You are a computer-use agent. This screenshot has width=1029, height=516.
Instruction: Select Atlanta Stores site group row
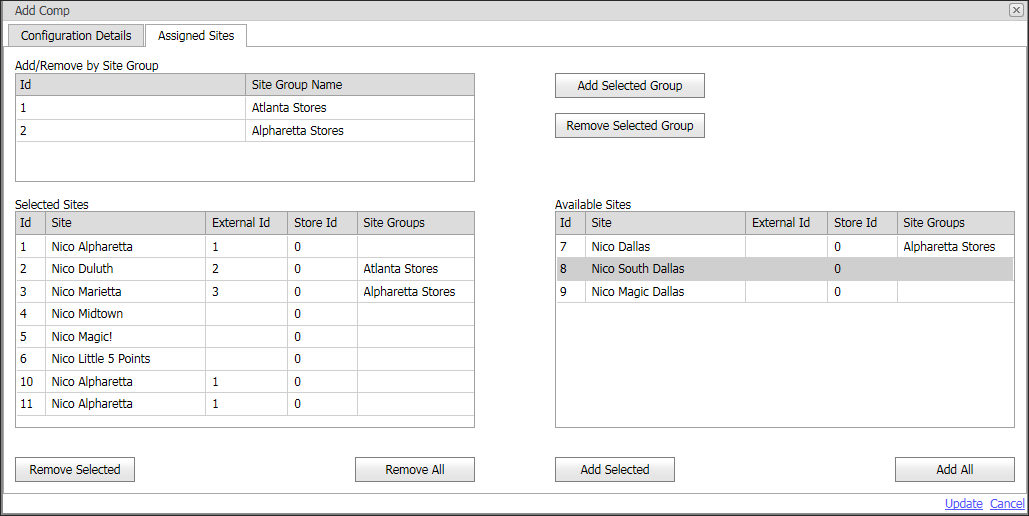pyautogui.click(x=245, y=108)
